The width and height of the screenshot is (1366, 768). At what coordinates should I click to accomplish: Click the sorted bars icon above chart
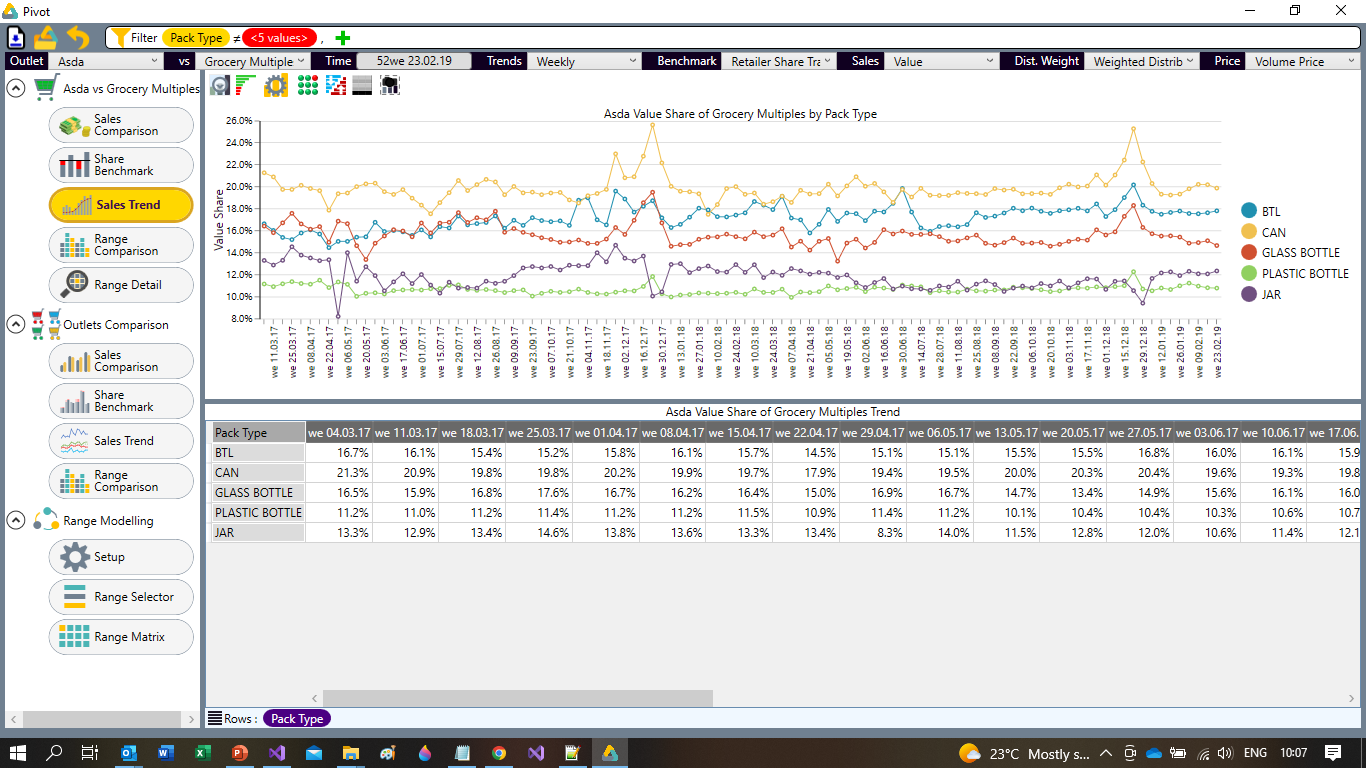click(x=246, y=86)
